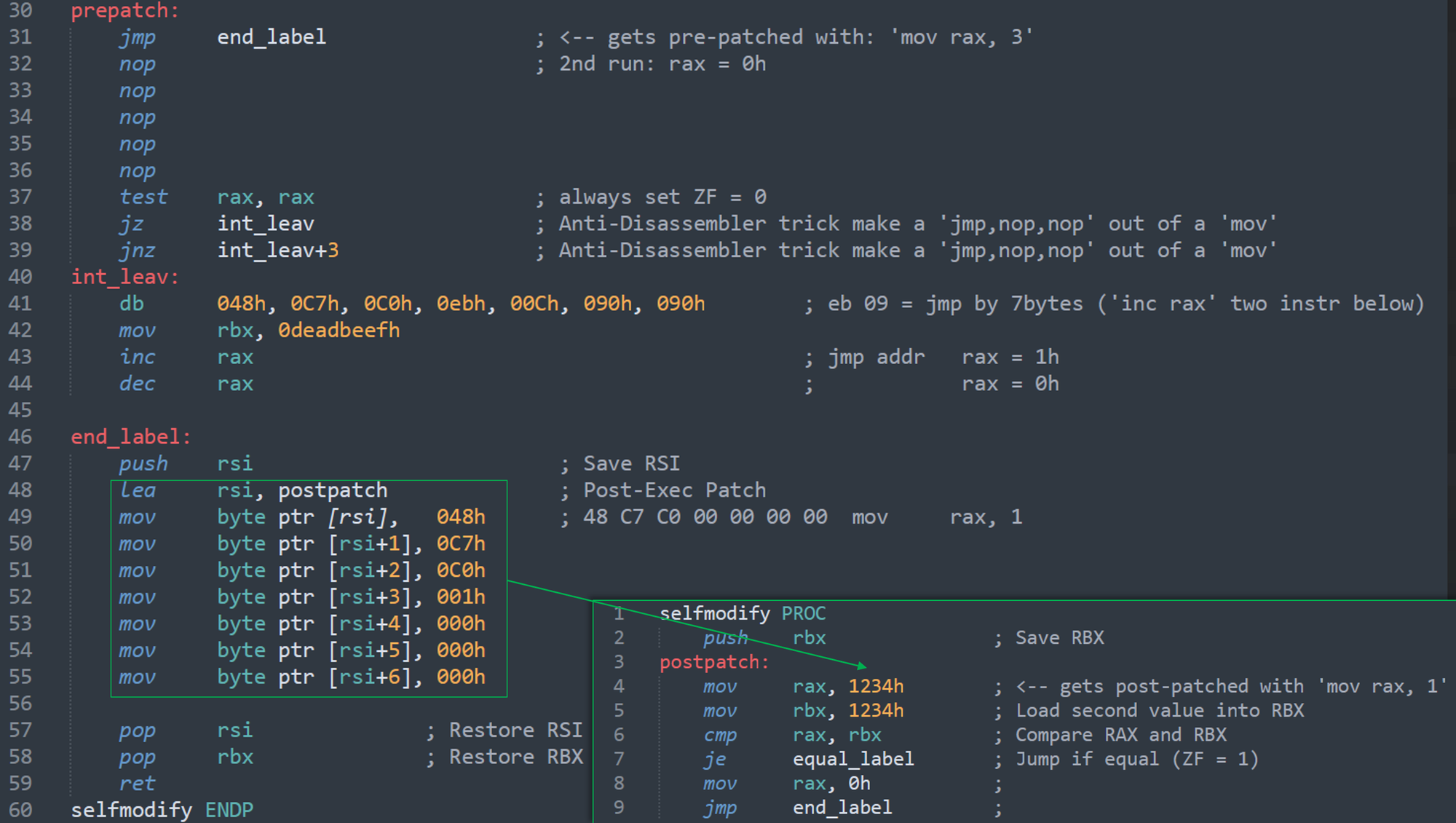The height and width of the screenshot is (823, 1456).
Task: Select the int_leav label definition line
Action: pos(124,277)
